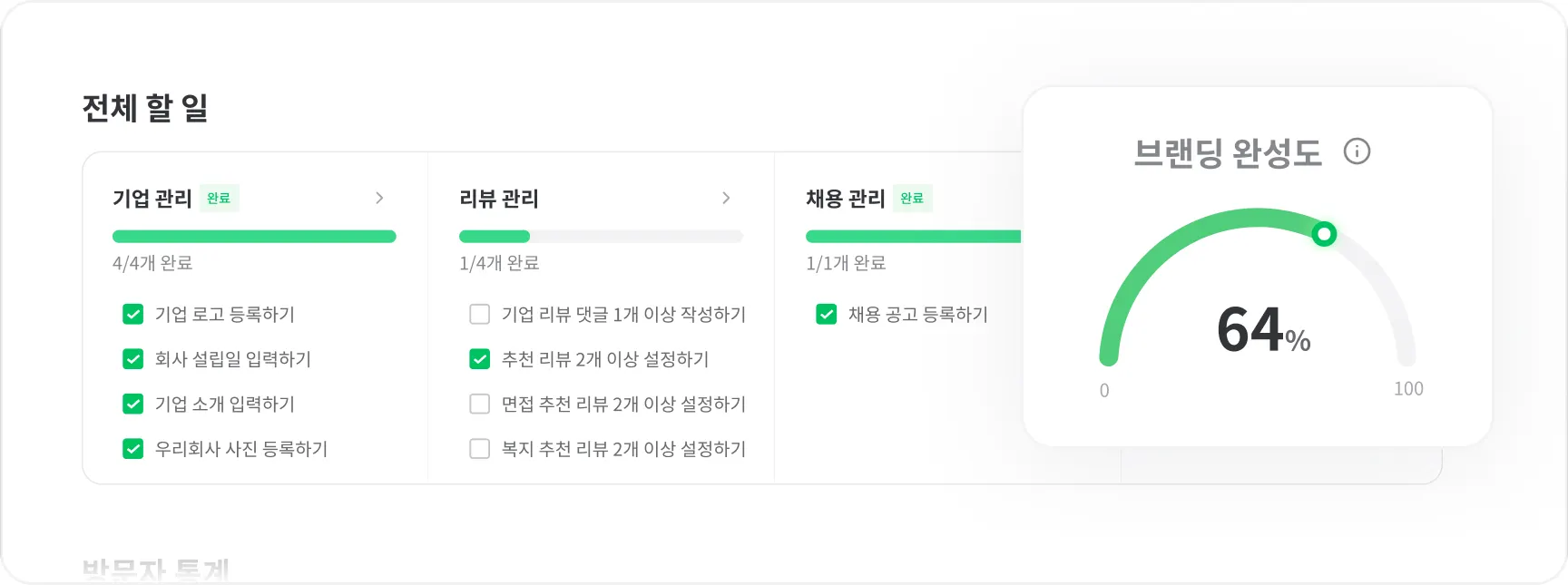1568x585 pixels.
Task: Open the 기업 관리 section heading
Action: [152, 199]
